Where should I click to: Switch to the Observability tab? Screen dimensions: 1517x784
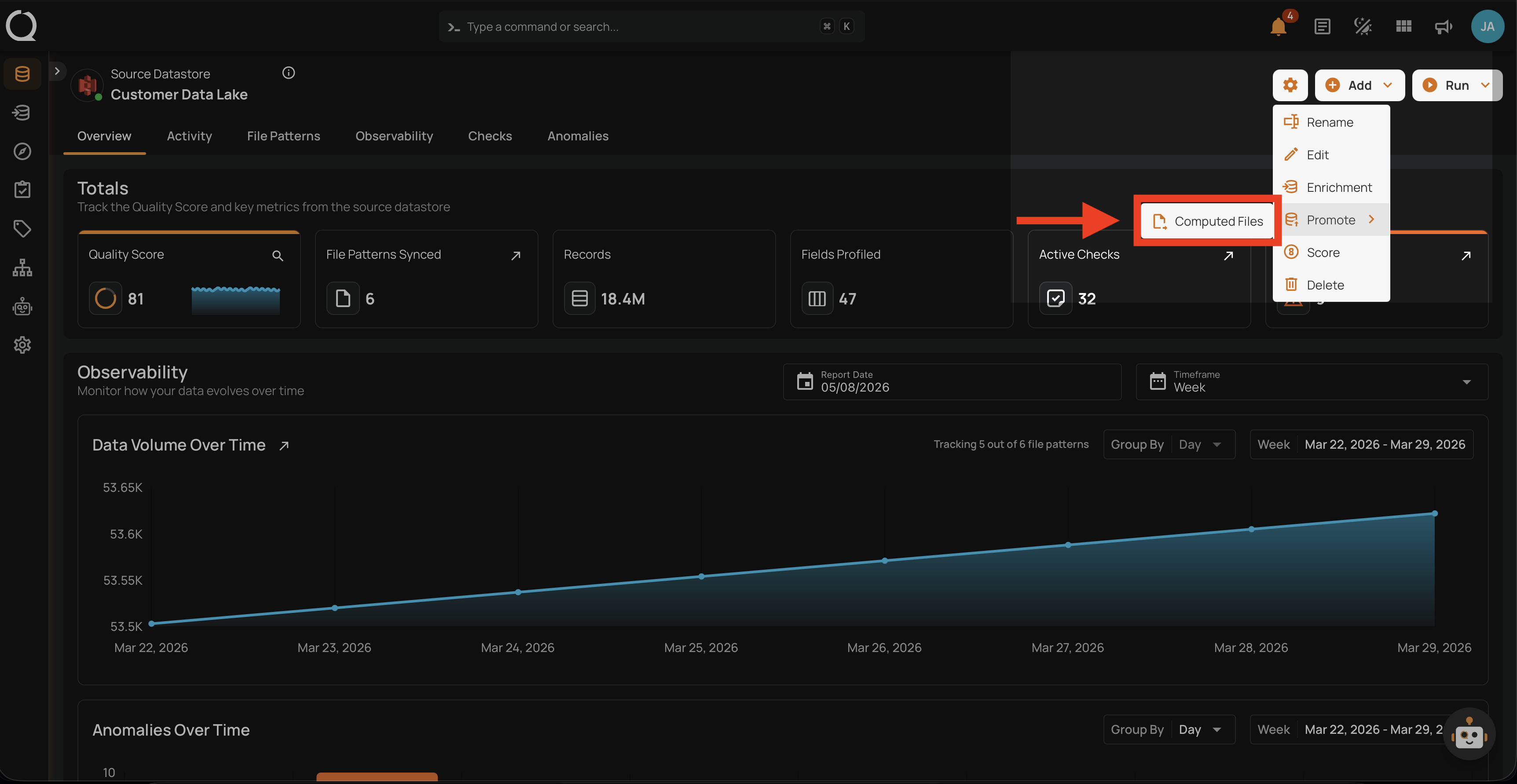click(394, 136)
